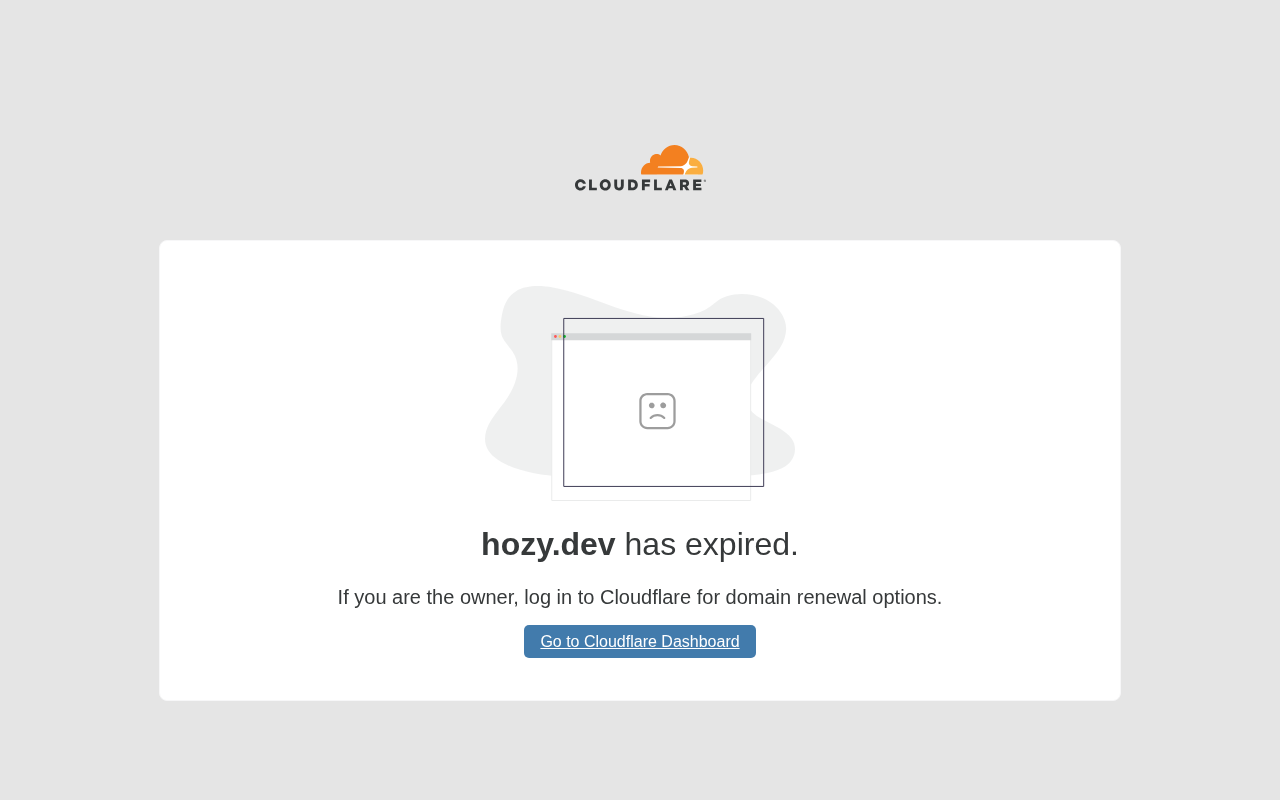Screen dimensions: 1280x800
Task: Click the CLOUDFLARE wordmark text
Action: [x=640, y=185]
